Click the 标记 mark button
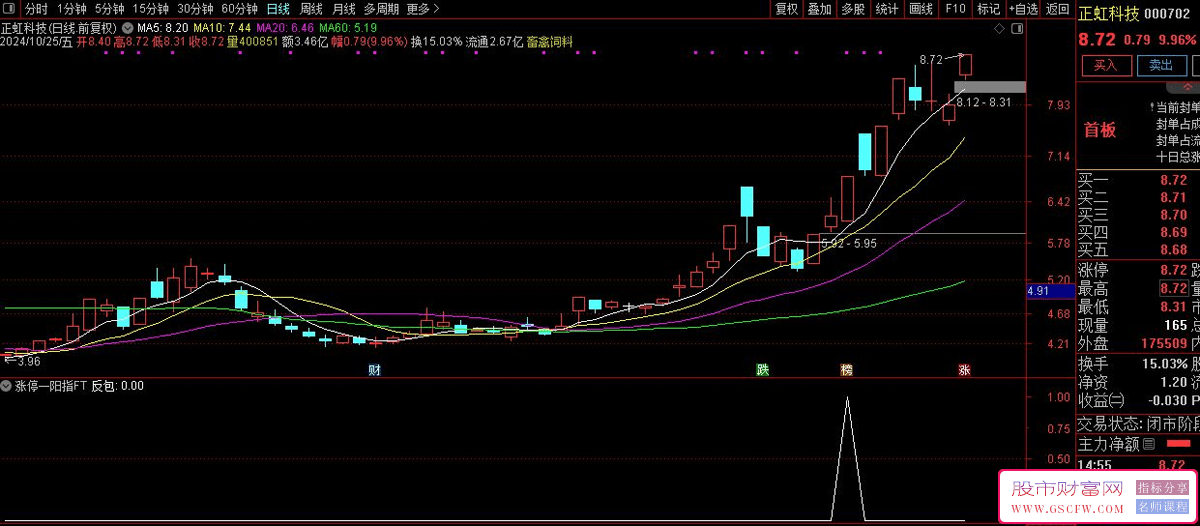Screen dimensions: 1200x526 click(x=989, y=9)
